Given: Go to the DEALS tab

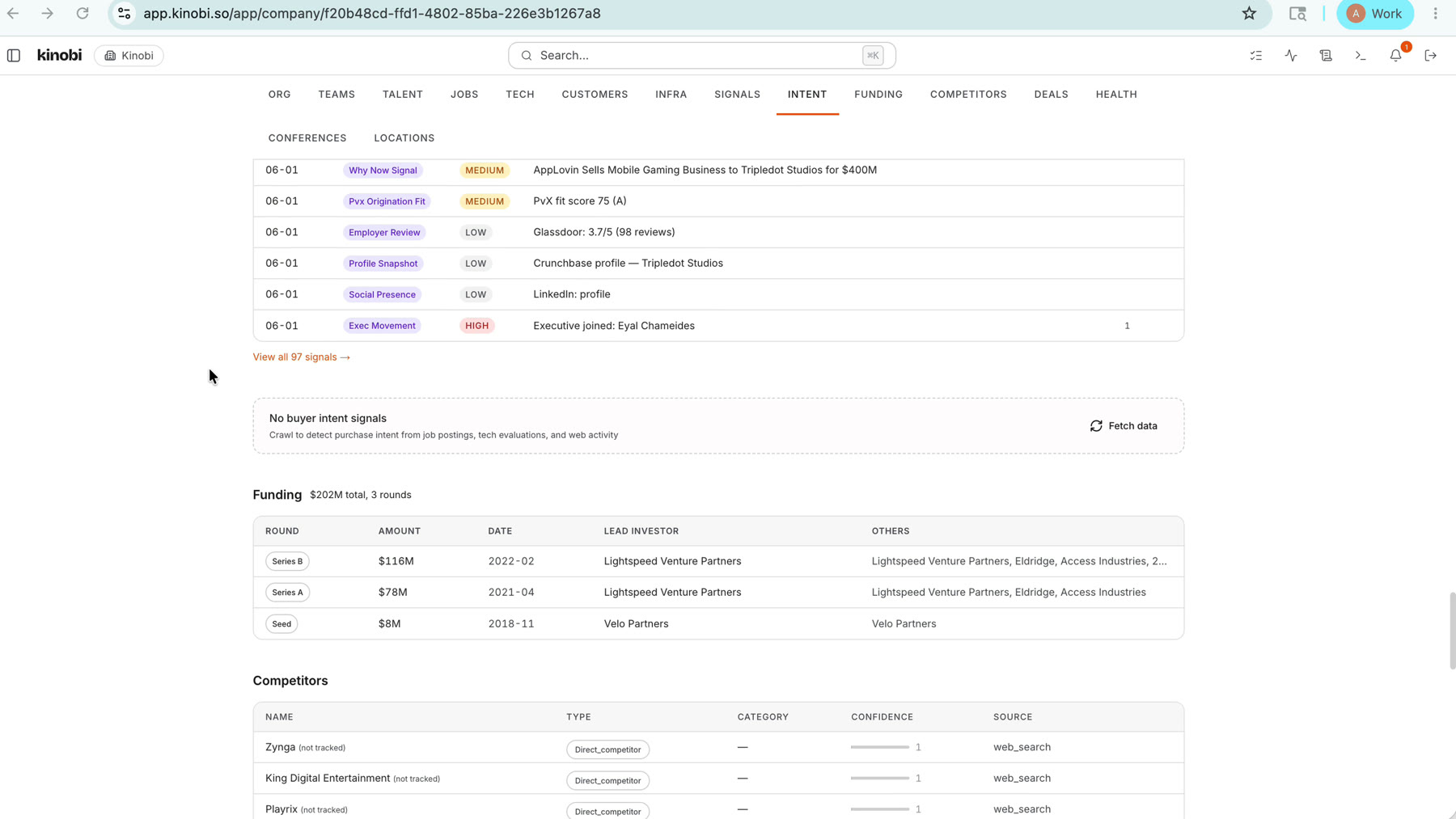Looking at the screenshot, I should [x=1051, y=95].
